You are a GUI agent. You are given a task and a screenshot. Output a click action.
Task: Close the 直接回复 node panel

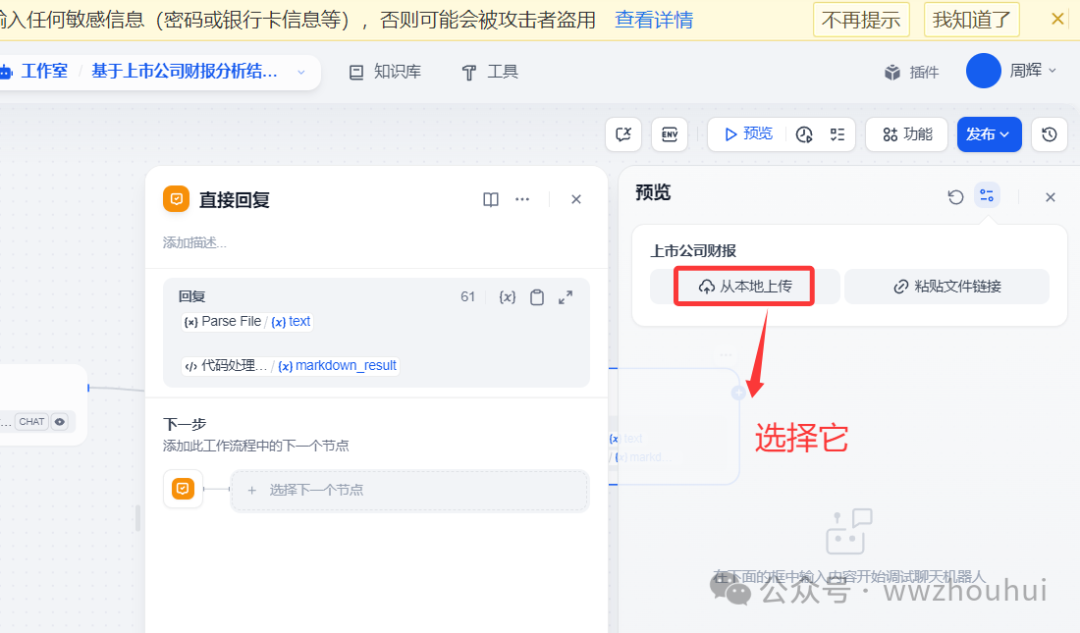pyautogui.click(x=576, y=199)
